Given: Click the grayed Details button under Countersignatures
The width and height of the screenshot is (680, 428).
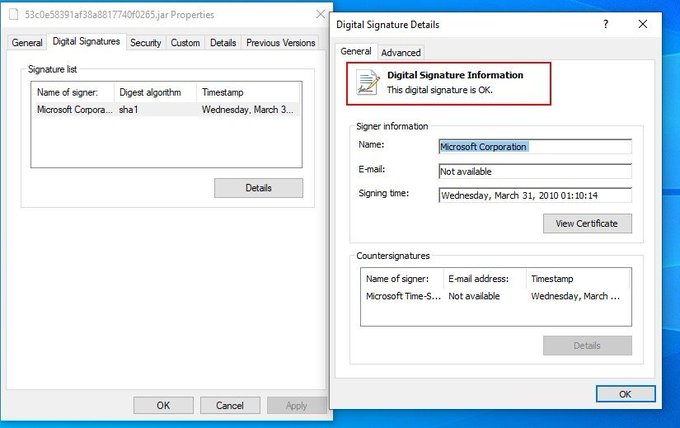Looking at the screenshot, I should tap(587, 346).
